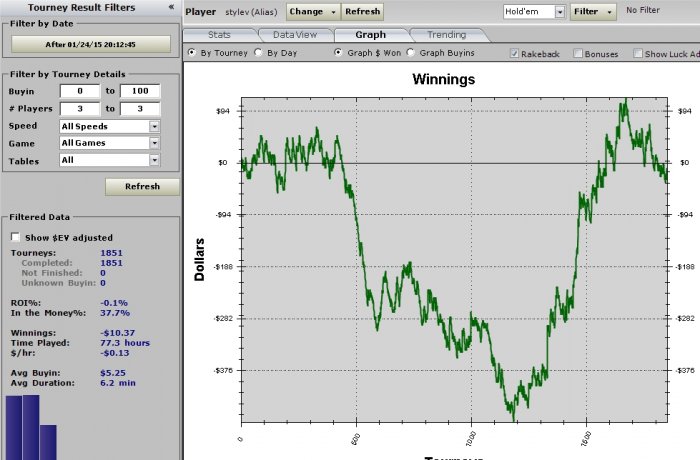Viewport: 700px width, 460px height.
Task: Enable Show $EV adjusted checkbox
Action: (x=16, y=237)
